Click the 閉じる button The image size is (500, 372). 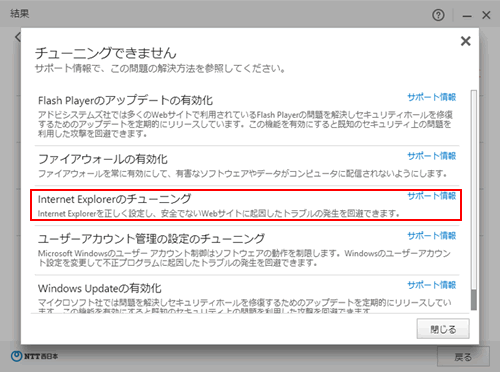click(443, 329)
